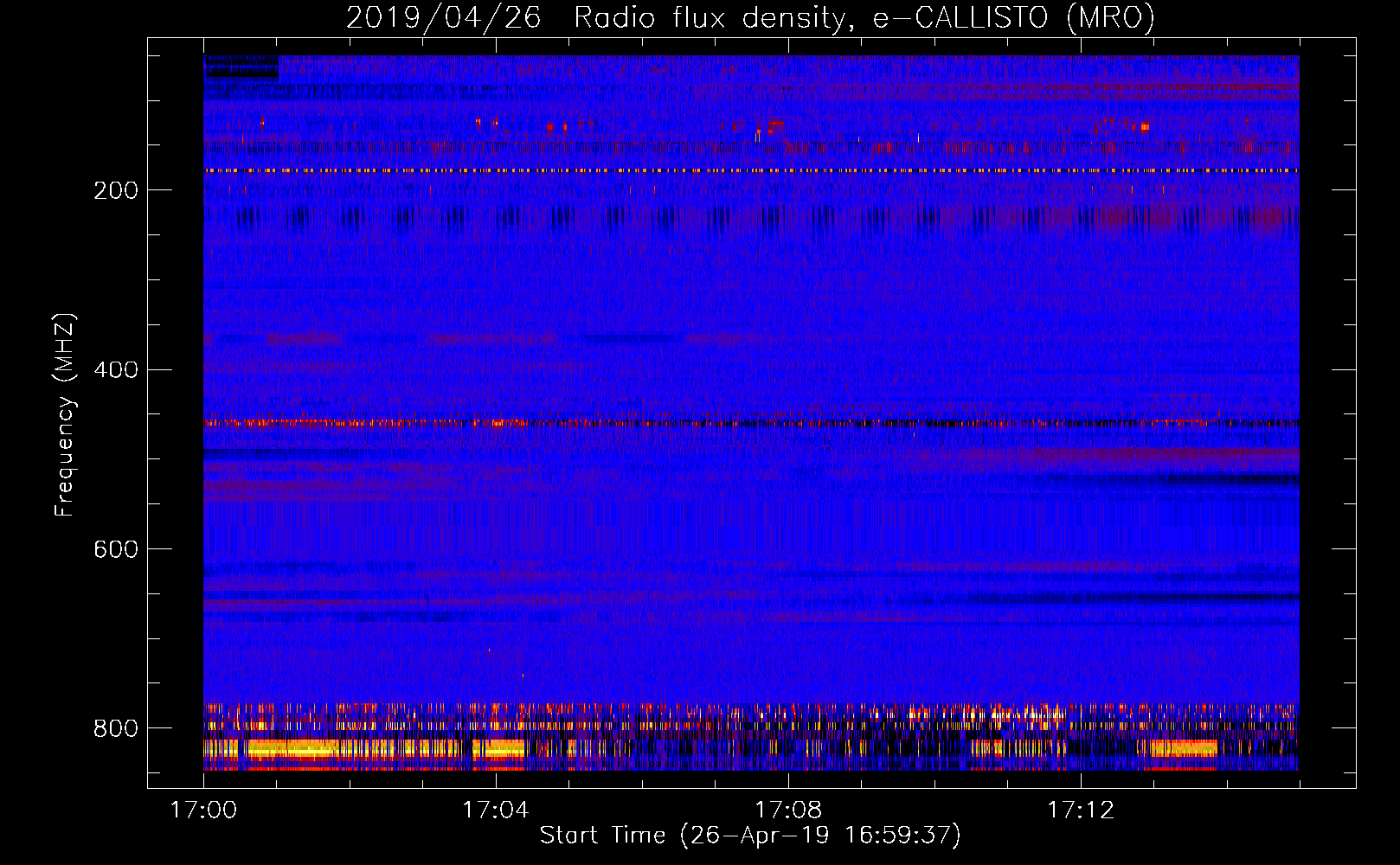Select the 400 frequency tick label

(116, 370)
